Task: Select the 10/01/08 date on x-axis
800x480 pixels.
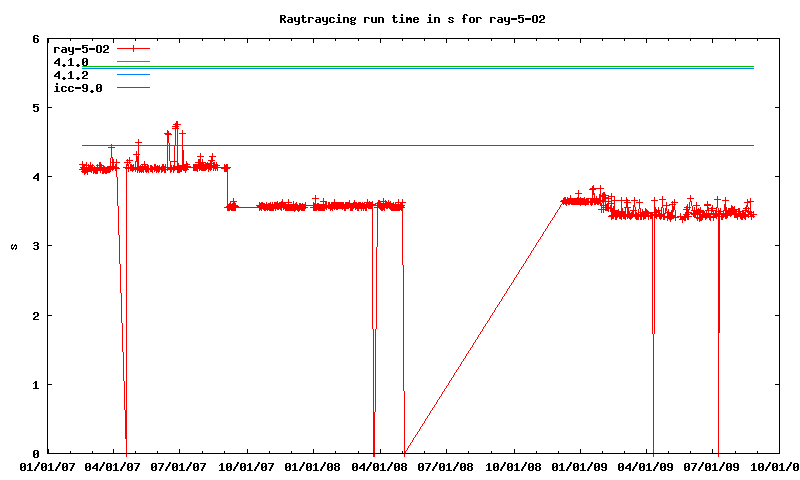Action: [x=514, y=466]
